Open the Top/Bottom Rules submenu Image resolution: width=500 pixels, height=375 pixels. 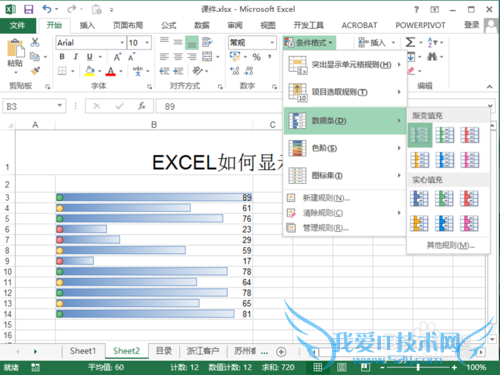[345, 92]
